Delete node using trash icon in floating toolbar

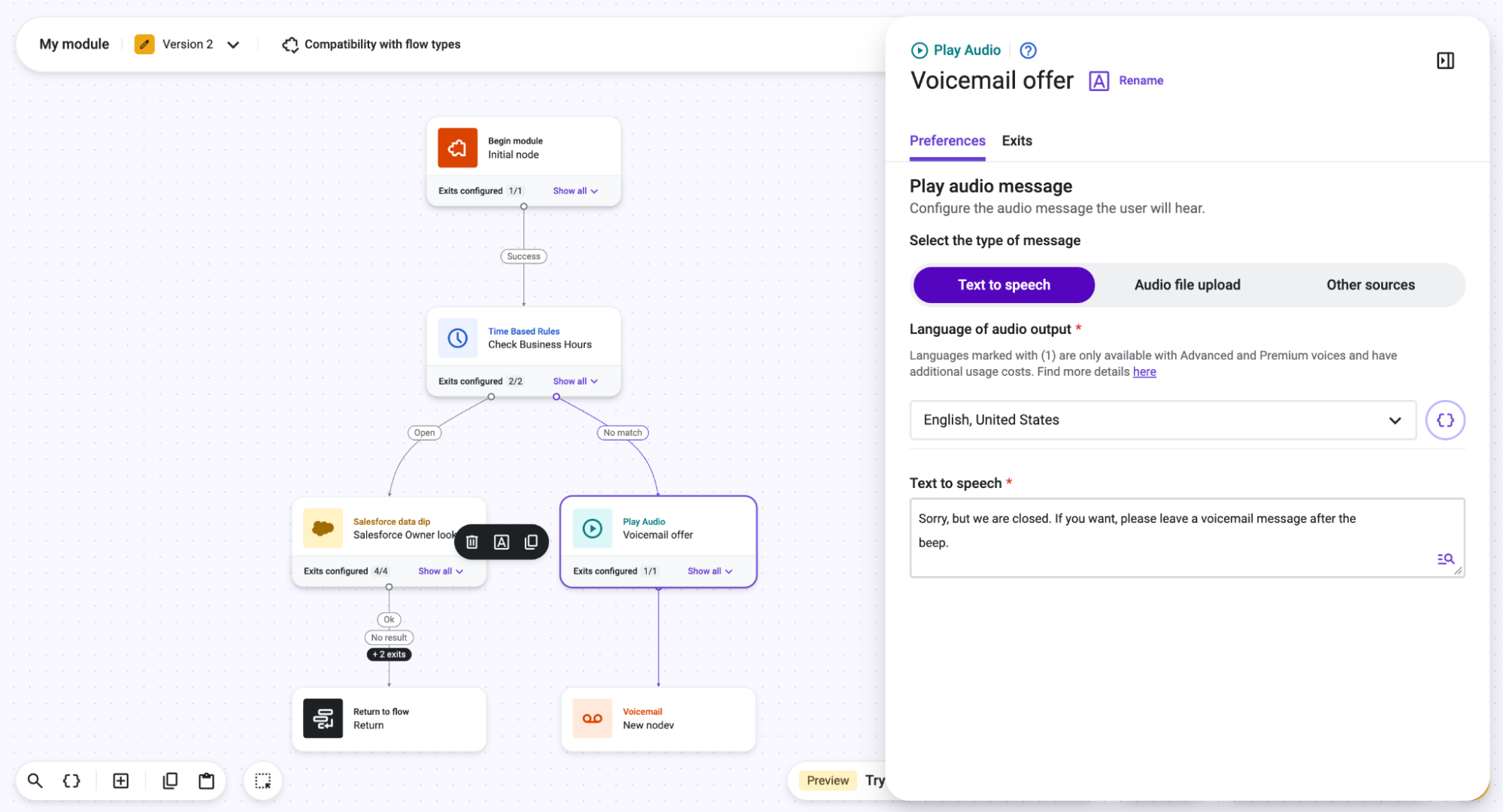point(471,541)
